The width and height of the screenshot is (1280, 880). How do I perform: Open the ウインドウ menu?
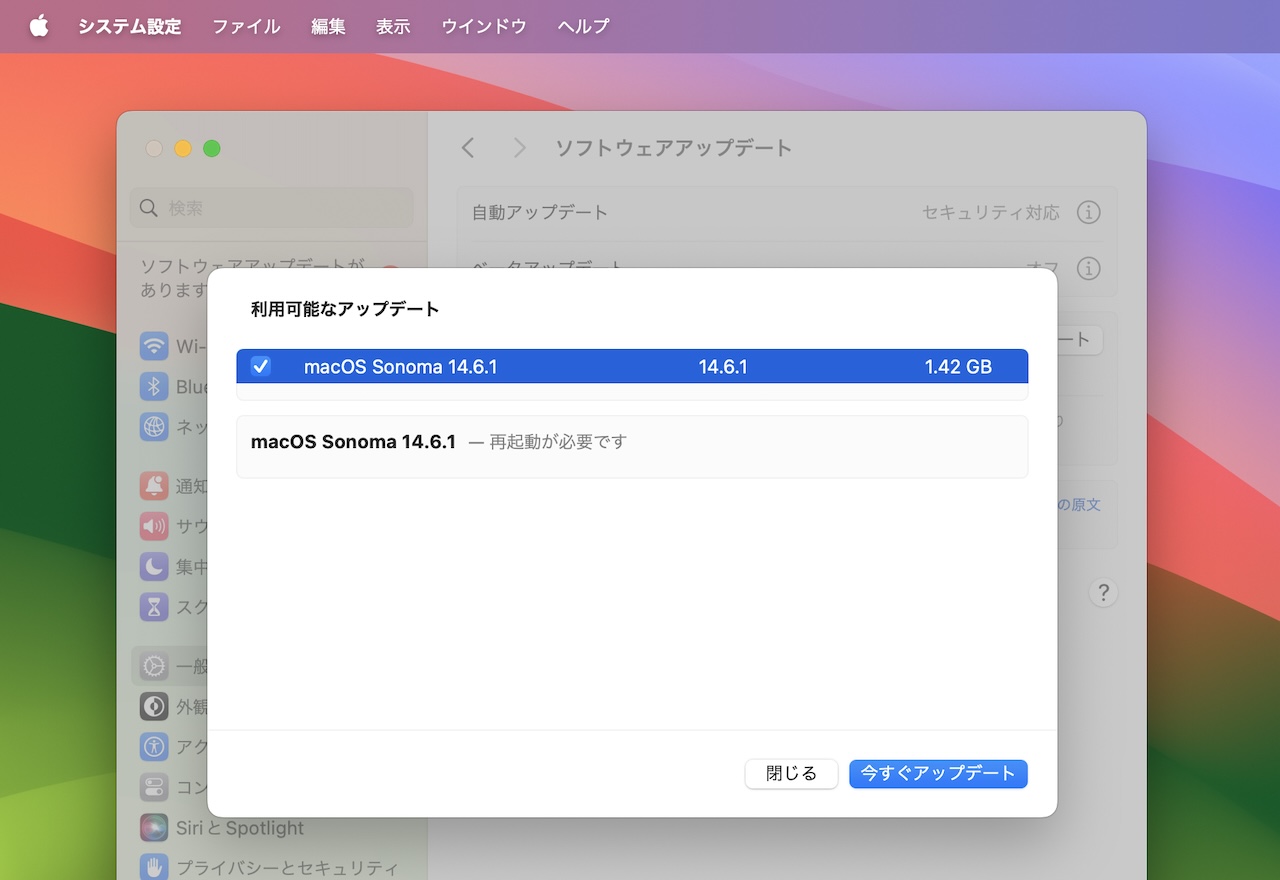484,26
